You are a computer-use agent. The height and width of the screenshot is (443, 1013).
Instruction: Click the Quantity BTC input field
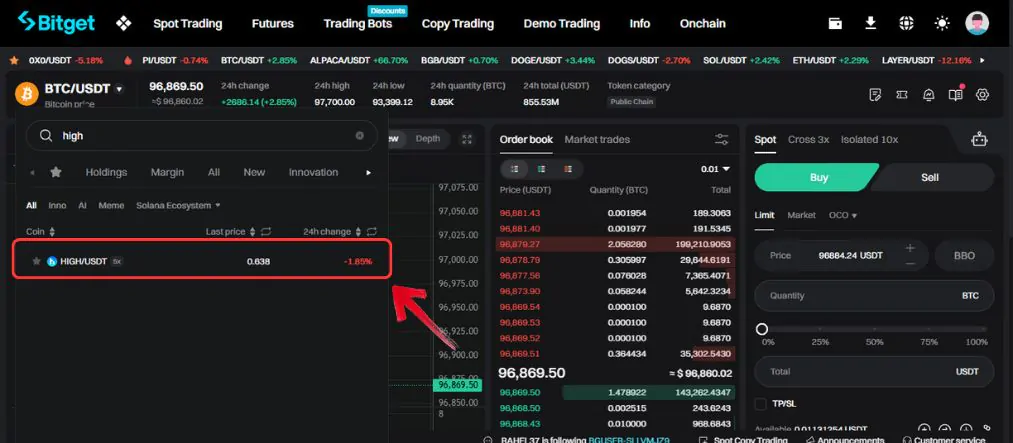tap(874, 296)
